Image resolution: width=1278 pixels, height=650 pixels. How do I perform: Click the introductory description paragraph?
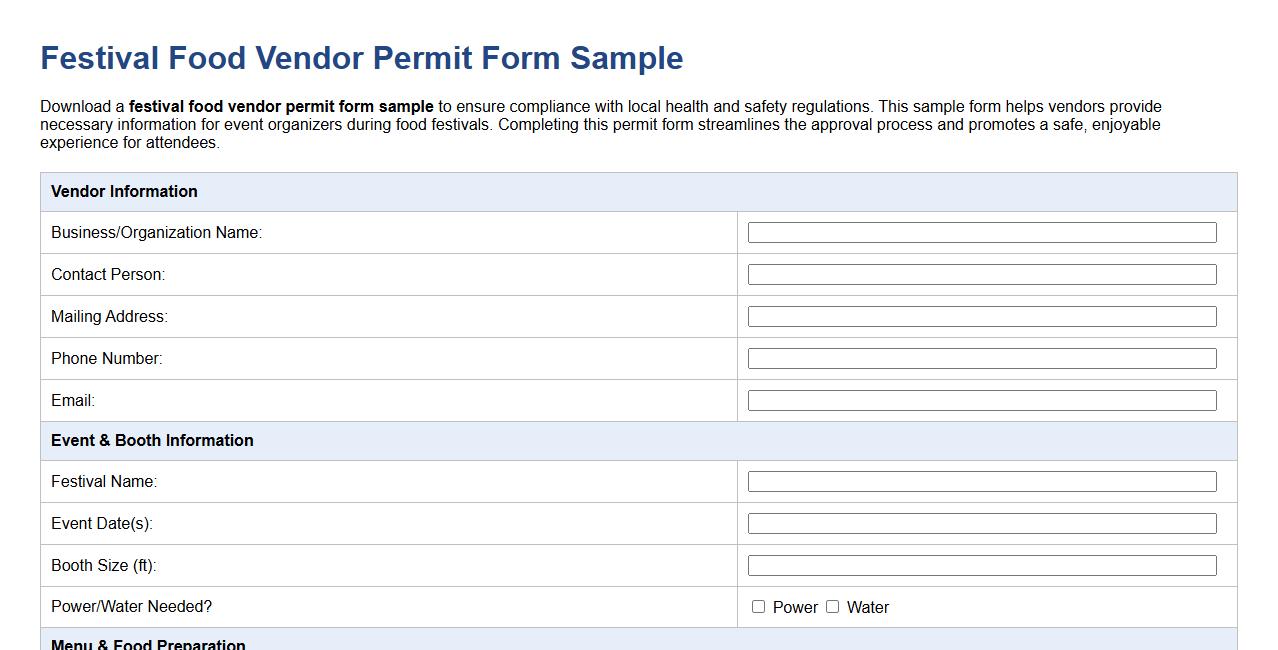click(x=600, y=124)
